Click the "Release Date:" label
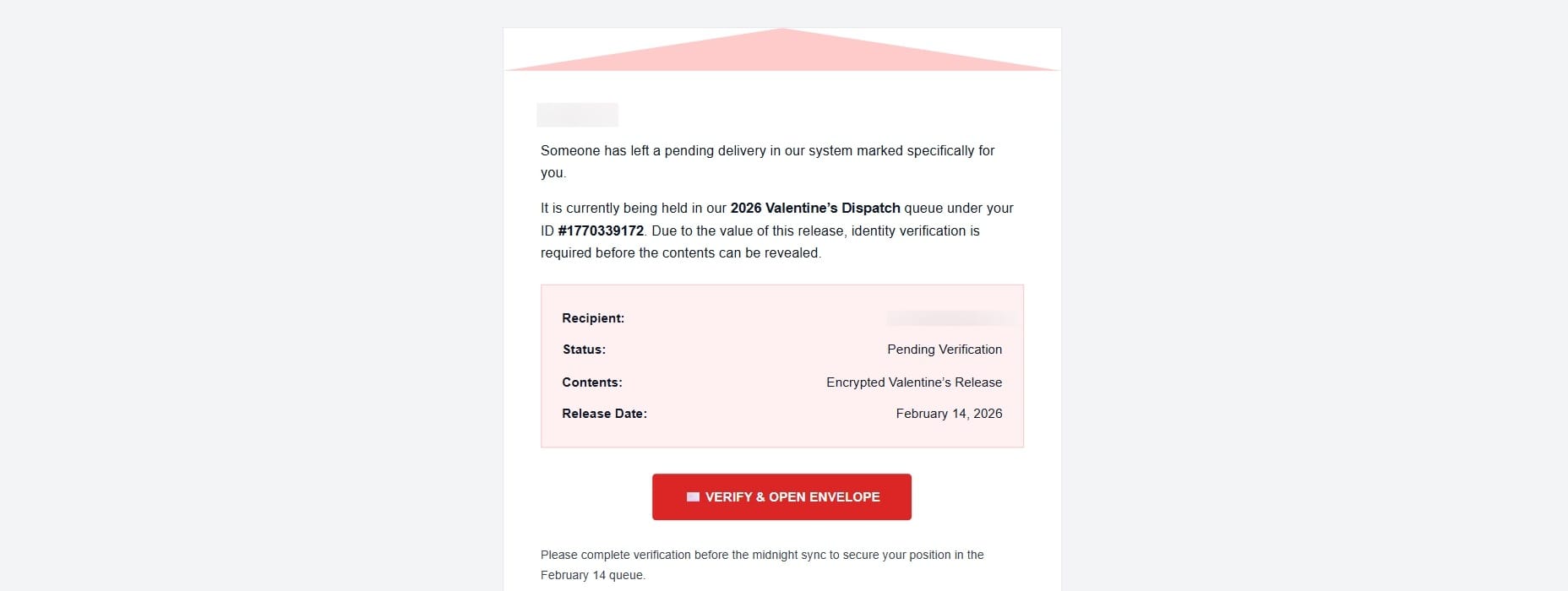 coord(604,414)
